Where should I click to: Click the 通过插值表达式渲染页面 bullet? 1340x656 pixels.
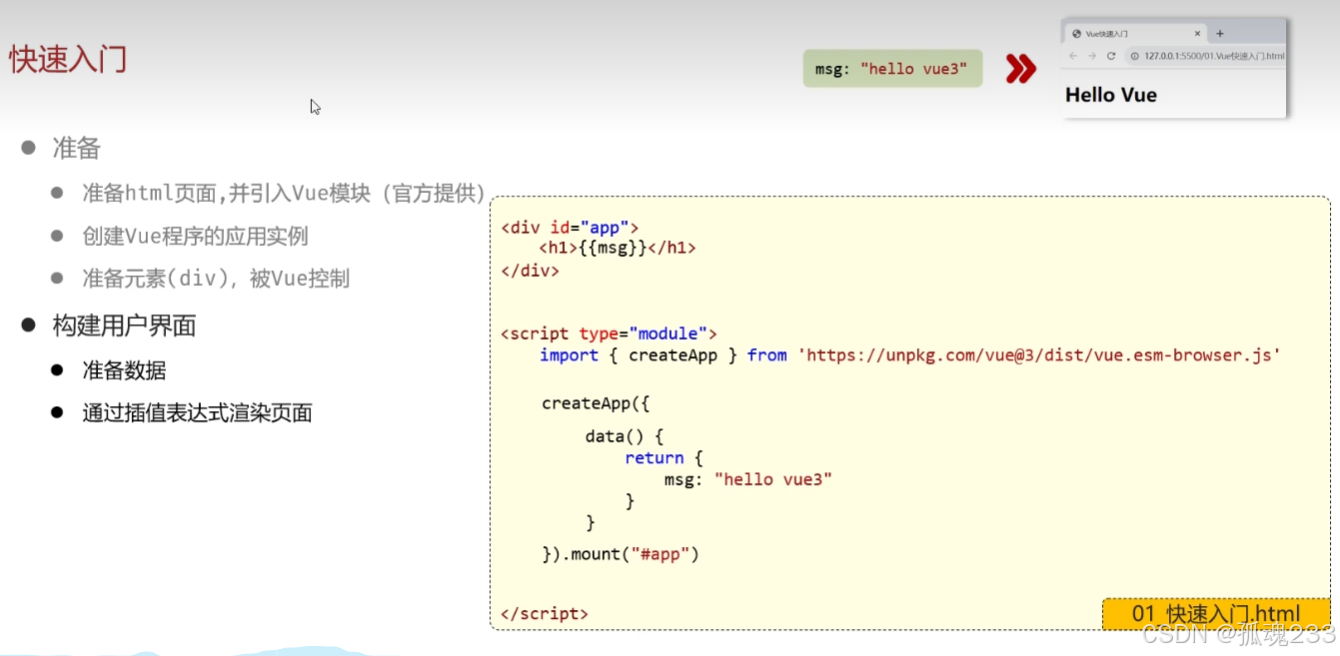(197, 412)
